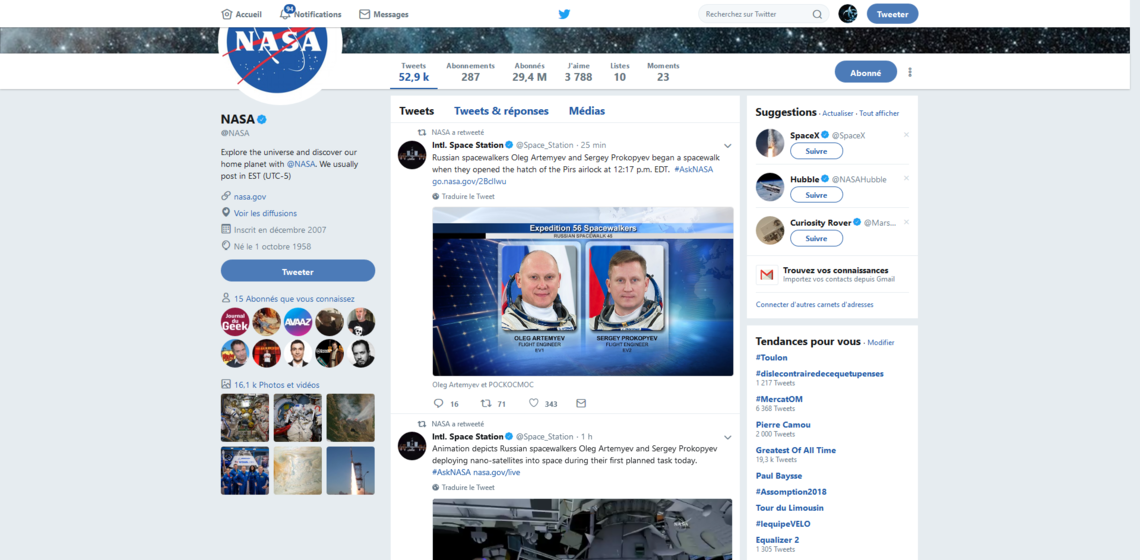Dismiss the SpaceX suggestion
This screenshot has height=560, width=1140.
point(906,135)
